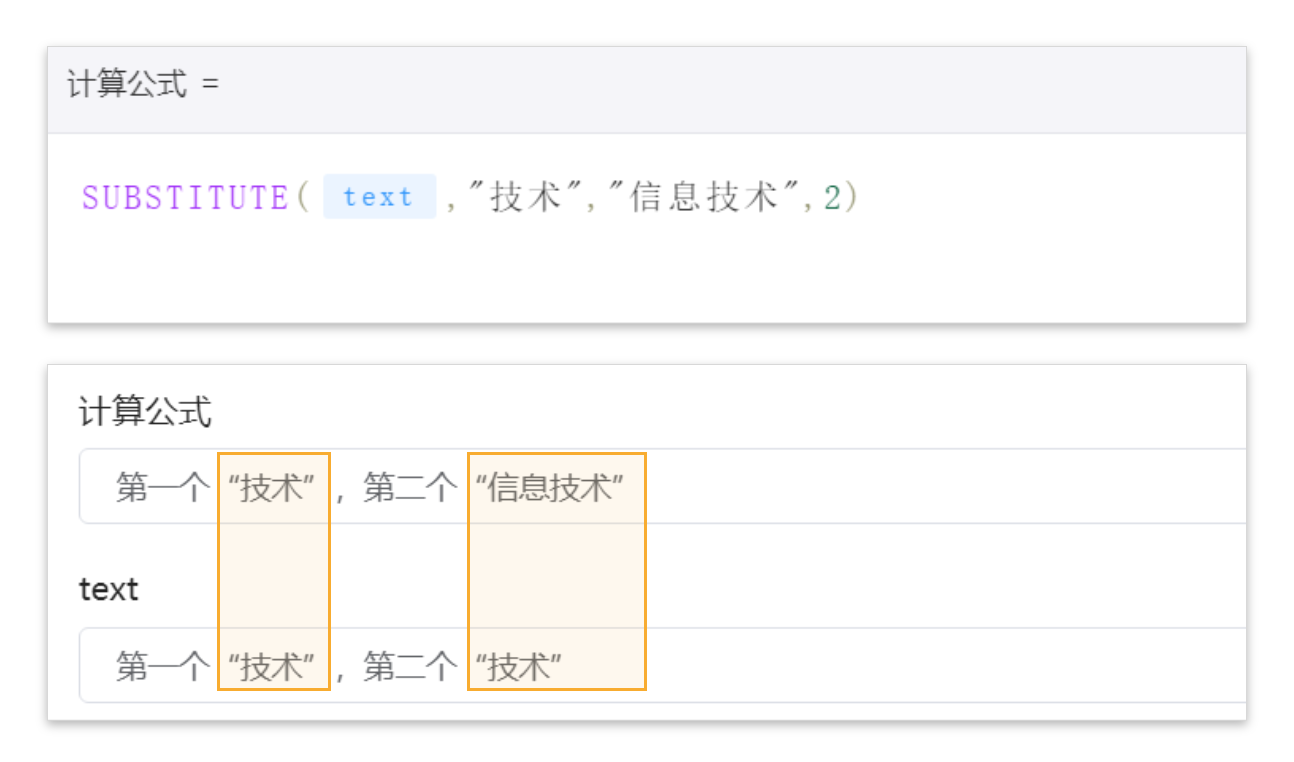Click the first "技术" in the text field
This screenshot has width=1294, height=762.
(272, 666)
